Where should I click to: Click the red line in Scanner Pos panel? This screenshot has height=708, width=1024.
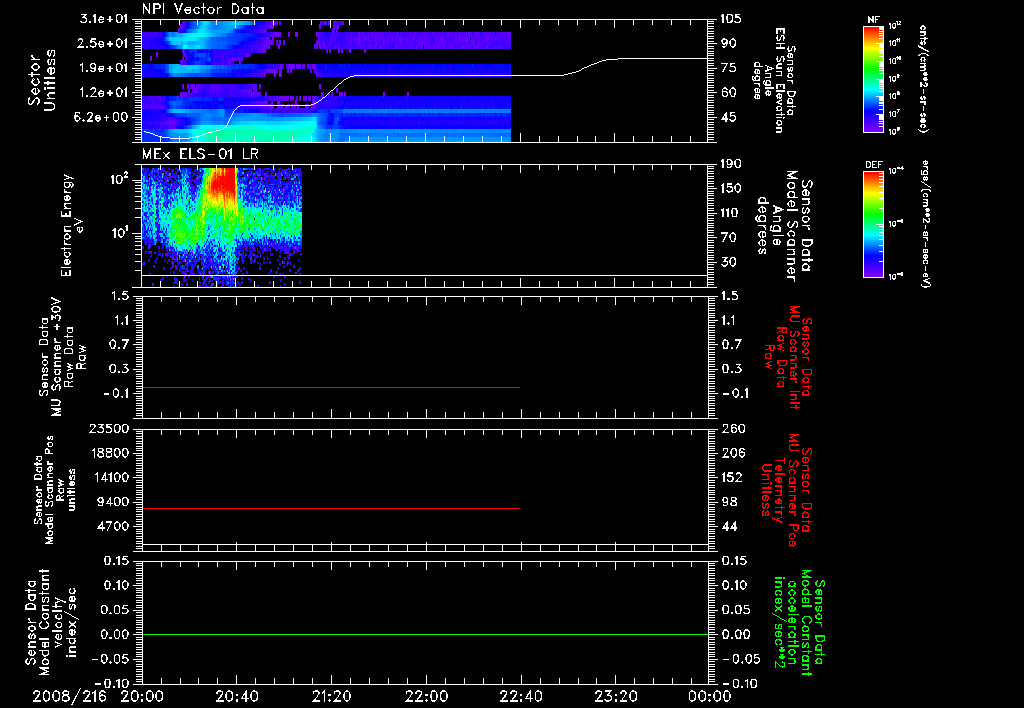(331, 508)
